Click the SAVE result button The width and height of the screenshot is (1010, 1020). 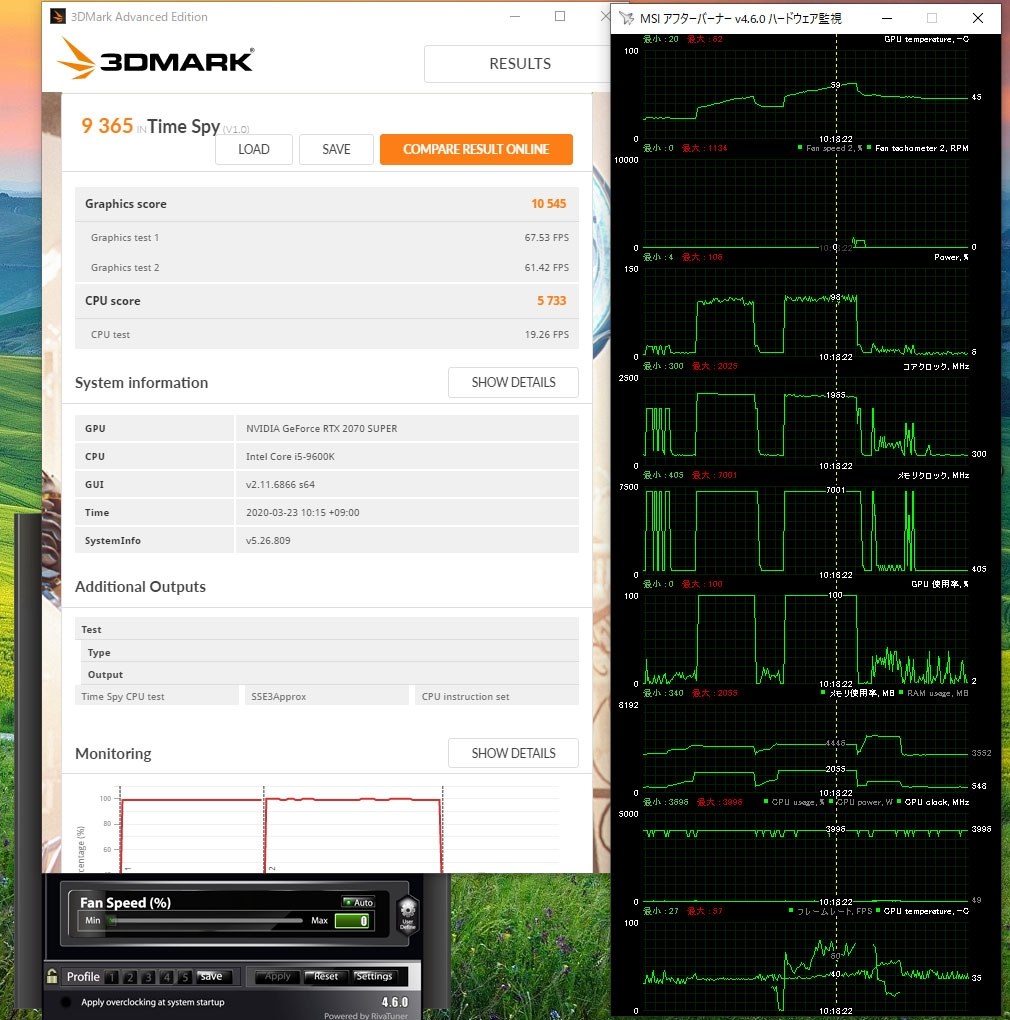336,150
